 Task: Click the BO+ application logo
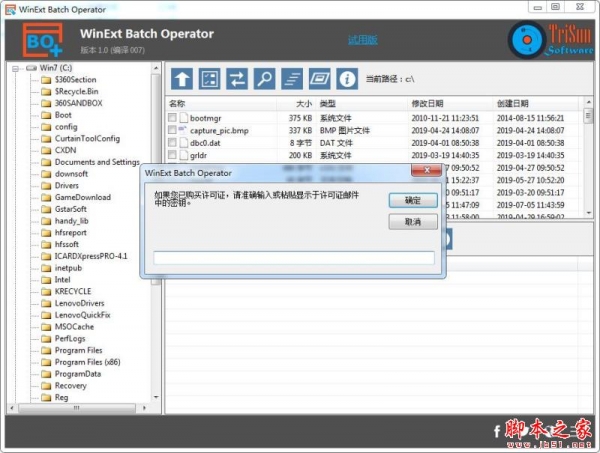point(42,40)
